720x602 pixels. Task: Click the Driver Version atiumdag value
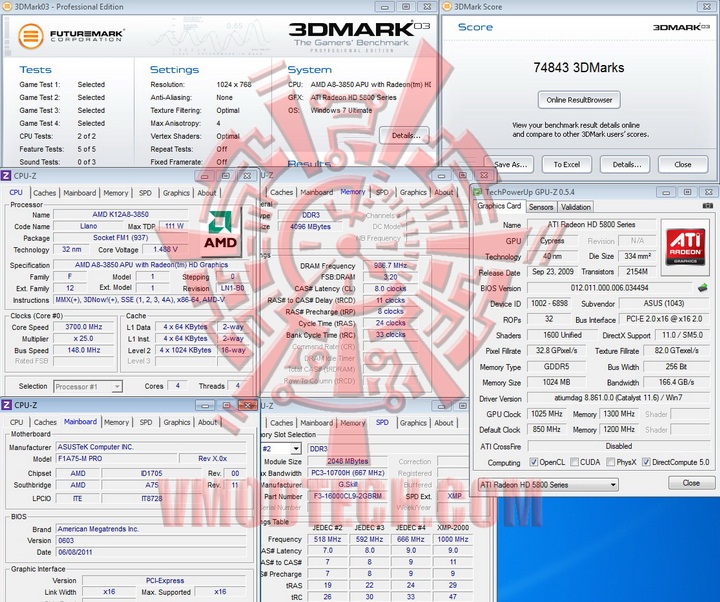[x=619, y=398]
